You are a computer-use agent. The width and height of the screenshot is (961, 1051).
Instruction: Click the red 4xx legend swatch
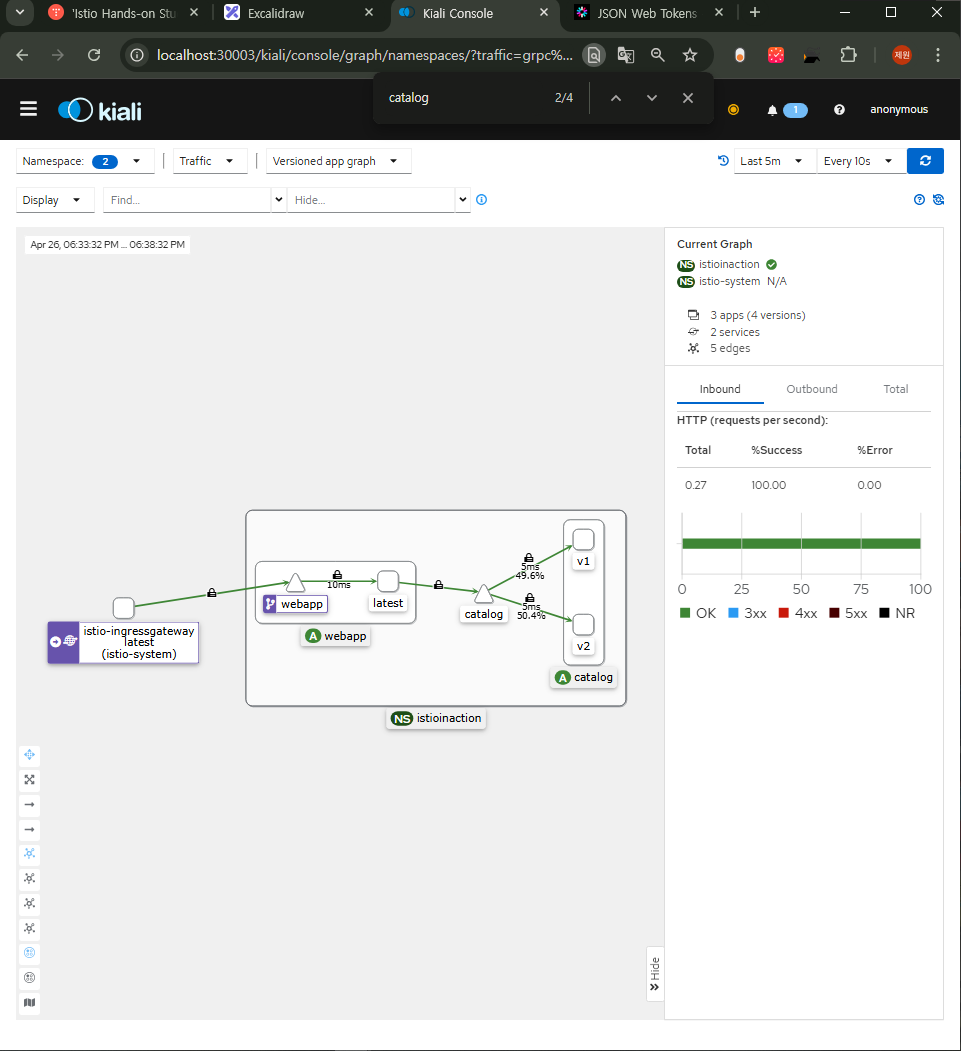tap(783, 613)
